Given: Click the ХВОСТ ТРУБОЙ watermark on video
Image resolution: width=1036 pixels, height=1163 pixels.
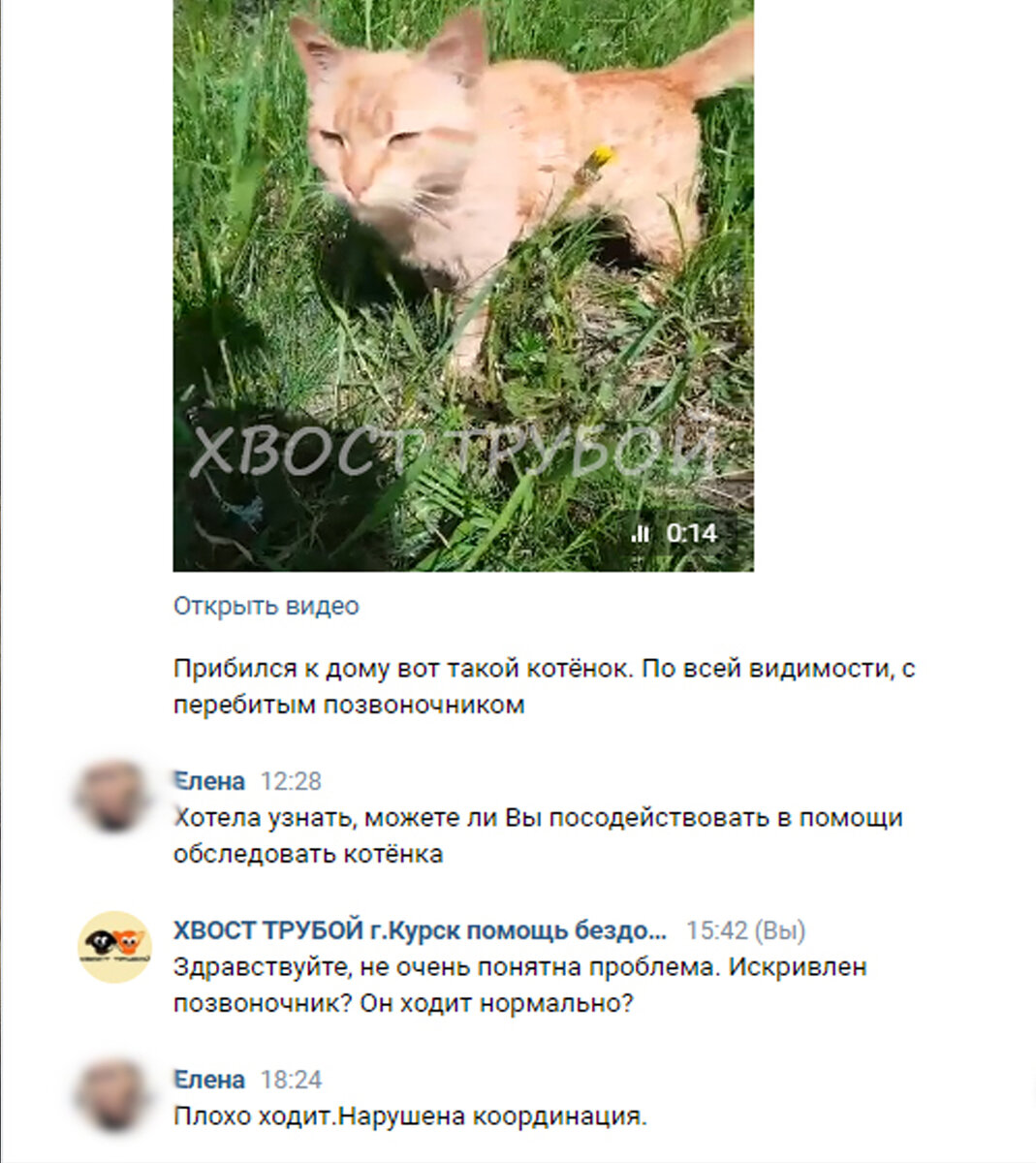Looking at the screenshot, I should (452, 452).
